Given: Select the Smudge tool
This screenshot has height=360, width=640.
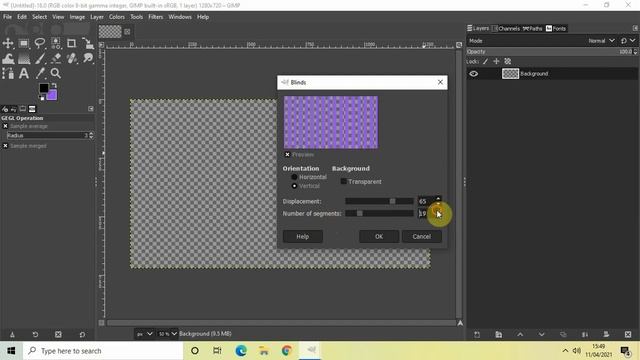Looking at the screenshot, I should pyautogui.click(x=88, y=59).
